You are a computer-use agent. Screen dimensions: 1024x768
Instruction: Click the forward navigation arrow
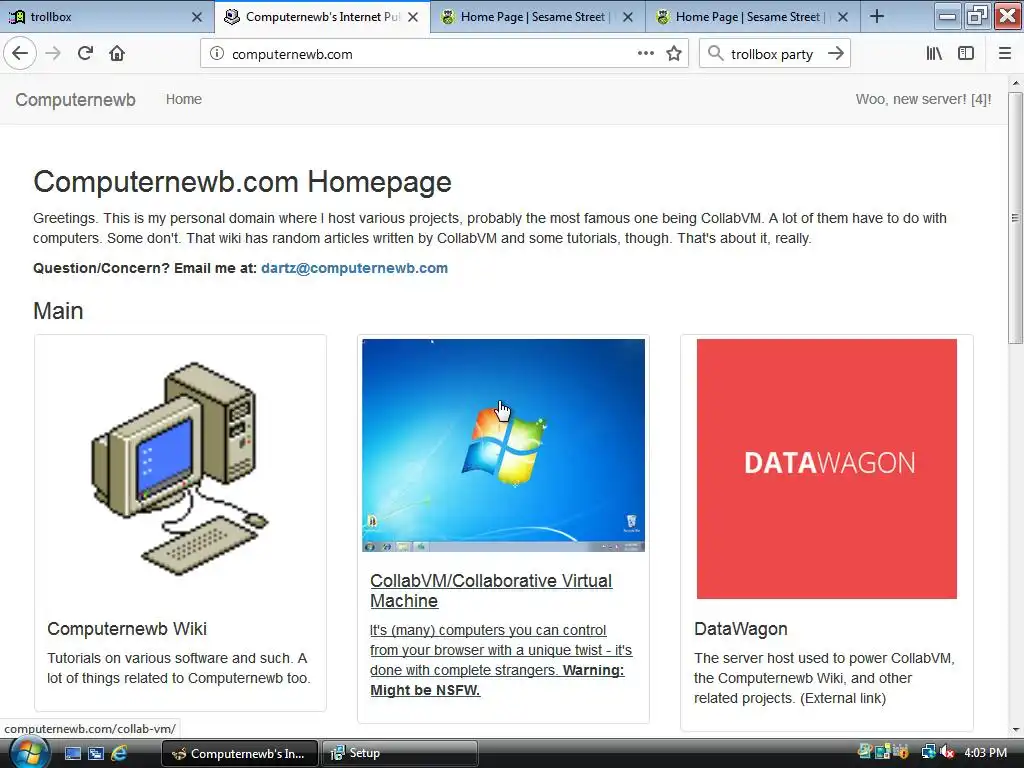tap(53, 54)
